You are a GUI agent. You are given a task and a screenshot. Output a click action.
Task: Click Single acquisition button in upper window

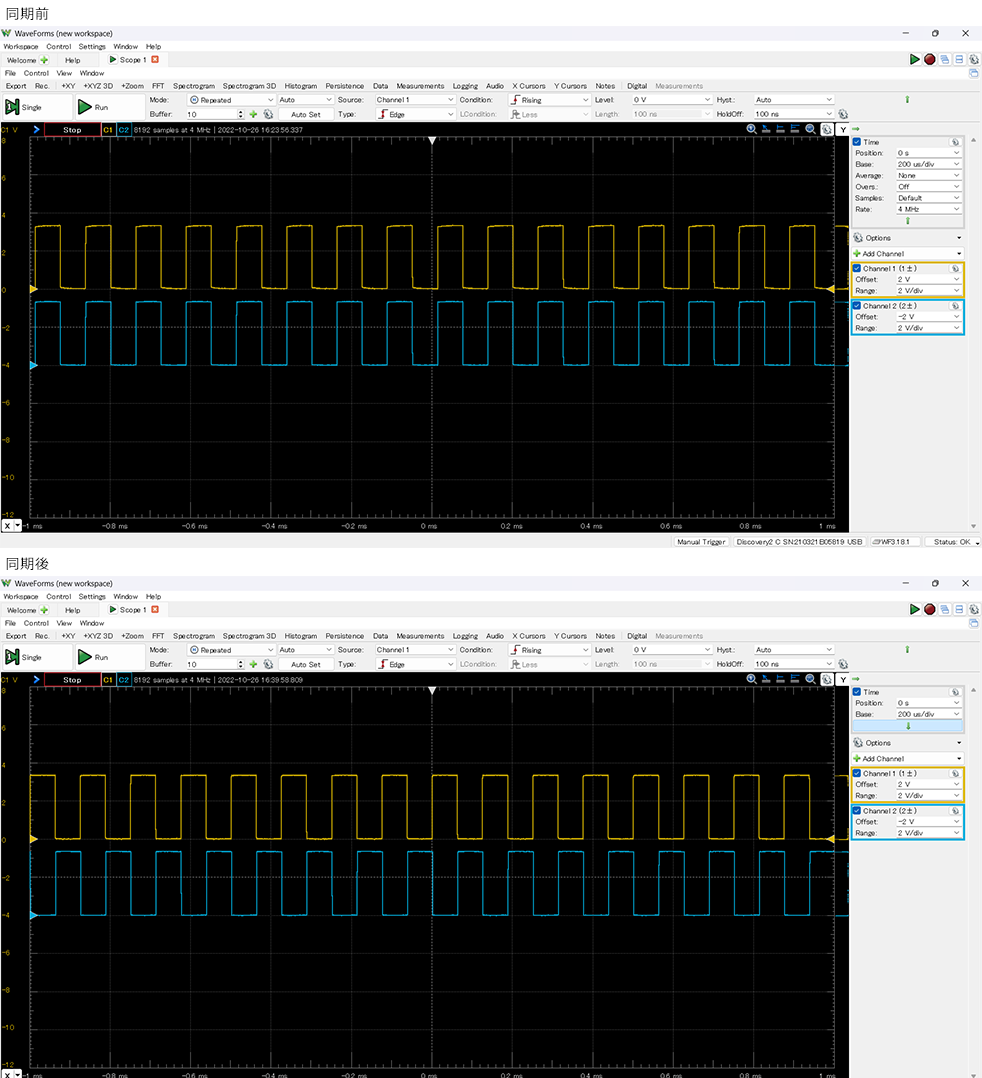pyautogui.click(x=36, y=107)
